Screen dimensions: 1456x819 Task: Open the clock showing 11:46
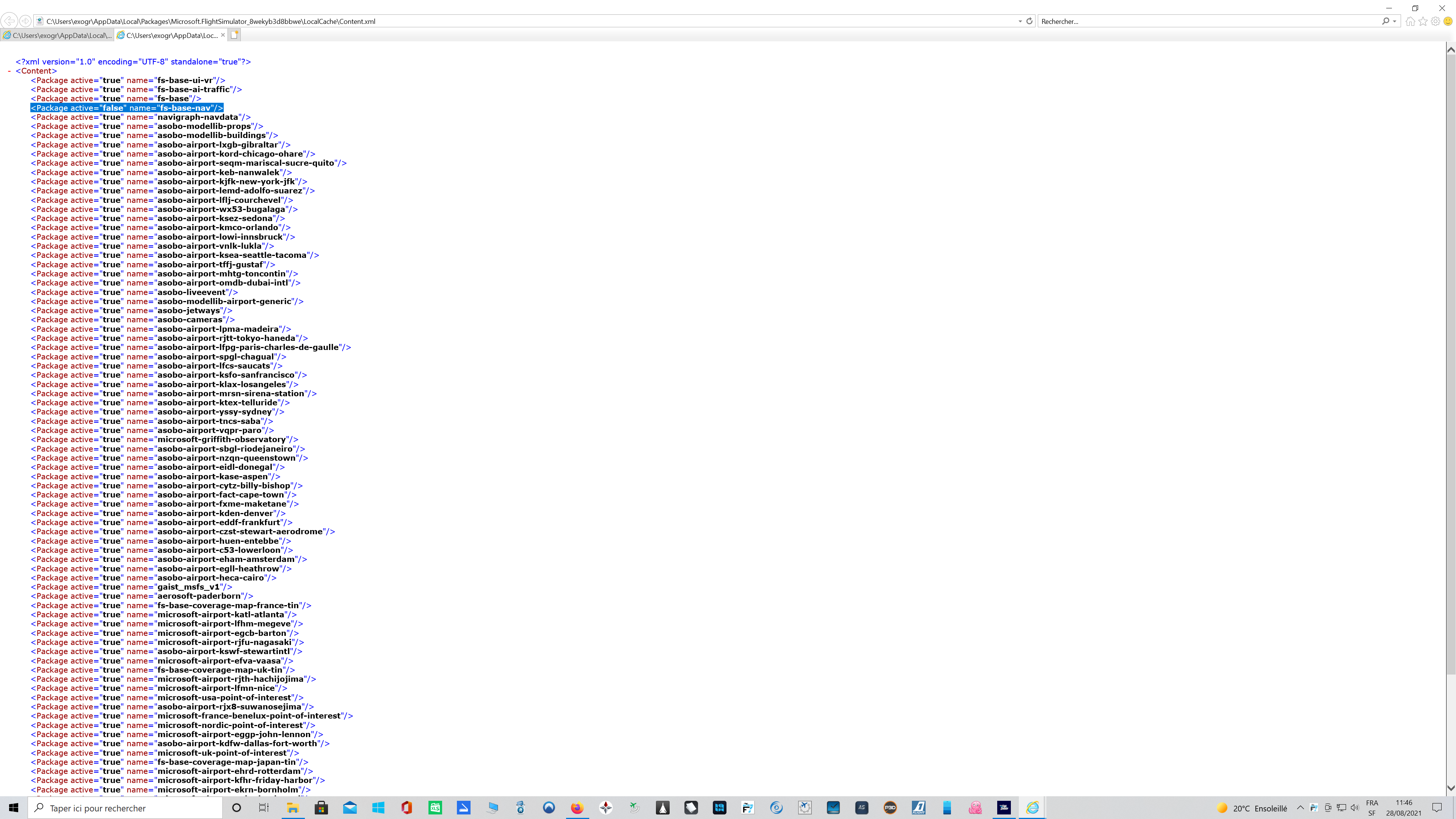click(x=1403, y=808)
